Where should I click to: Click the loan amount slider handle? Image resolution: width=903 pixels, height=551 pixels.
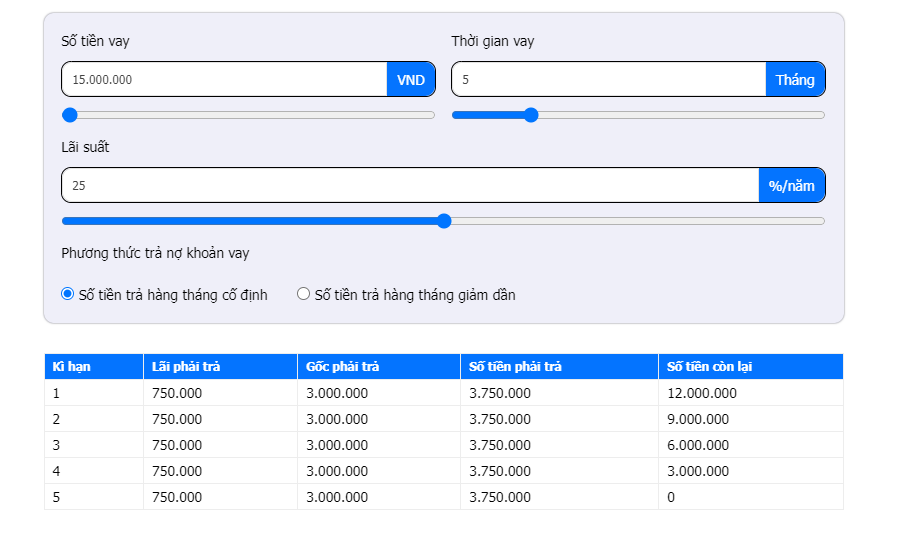[x=70, y=115]
